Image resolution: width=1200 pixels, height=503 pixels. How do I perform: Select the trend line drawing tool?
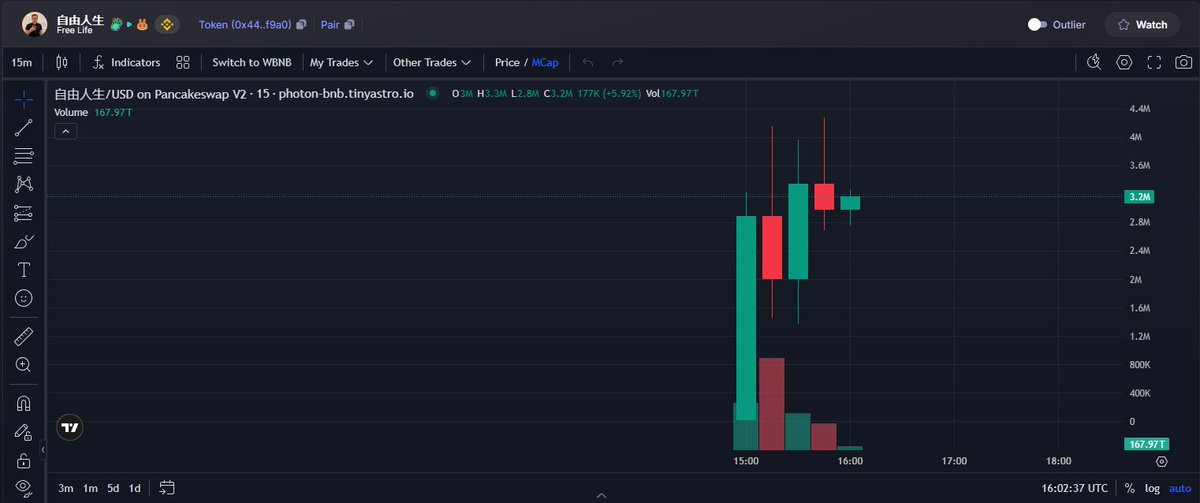click(24, 127)
